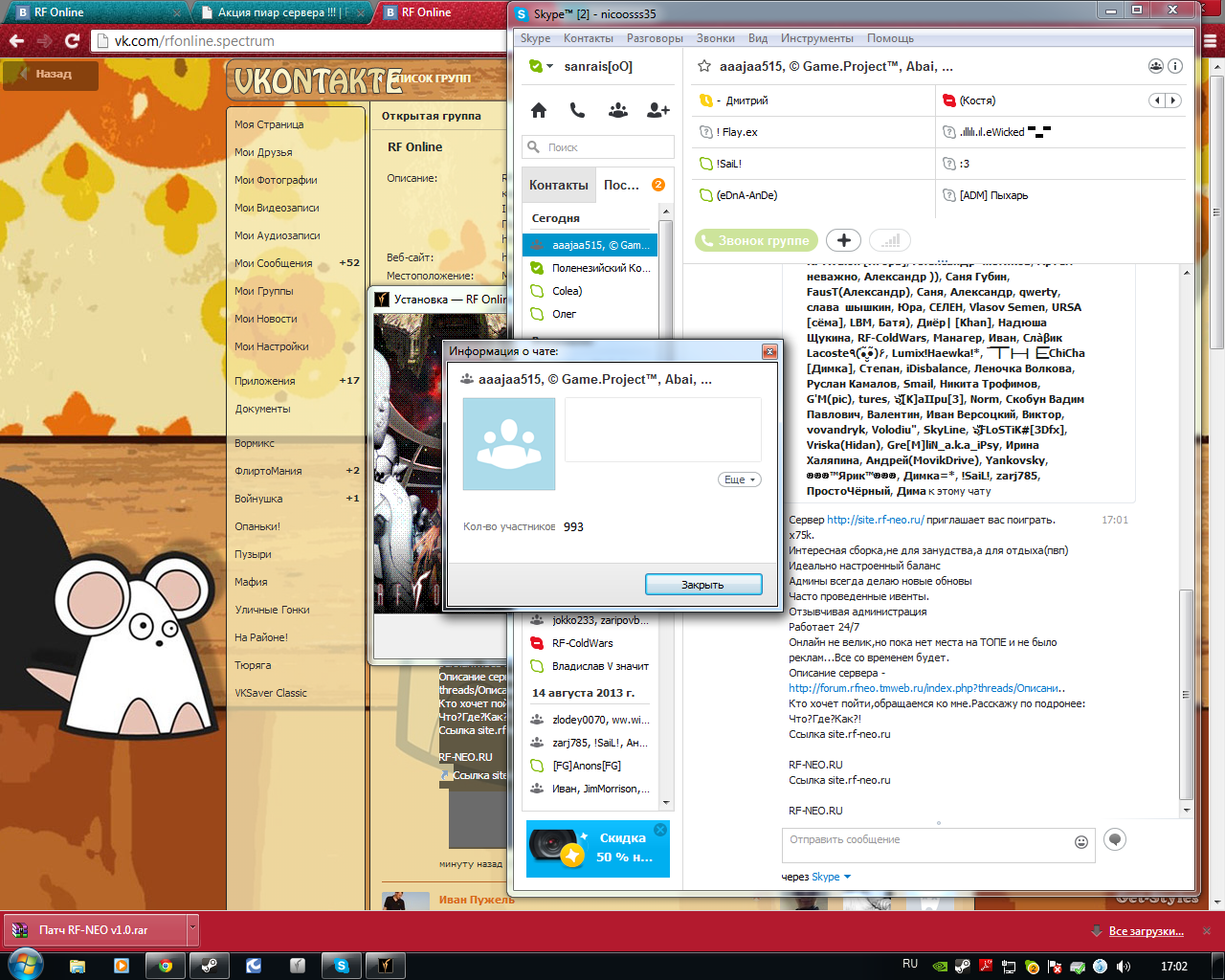Switch to the Контакты tab in Skype sidebar
1225x980 pixels.
click(559, 185)
